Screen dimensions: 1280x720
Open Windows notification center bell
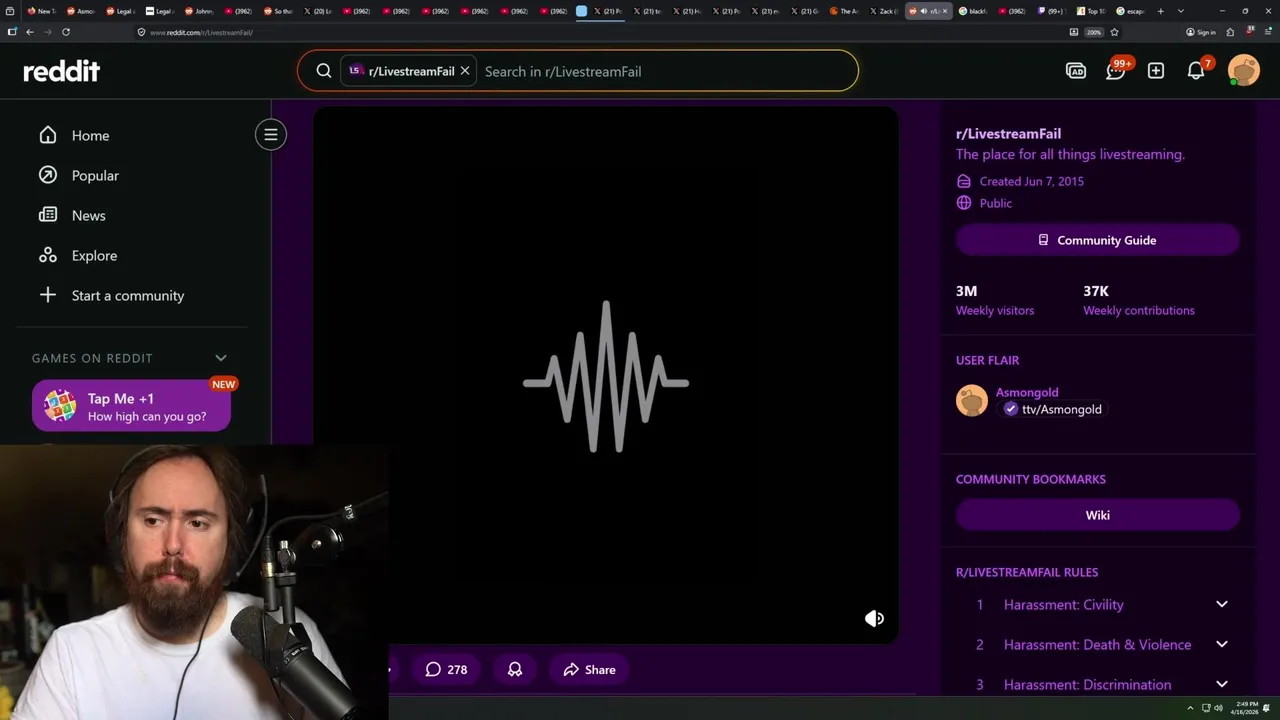1266,708
